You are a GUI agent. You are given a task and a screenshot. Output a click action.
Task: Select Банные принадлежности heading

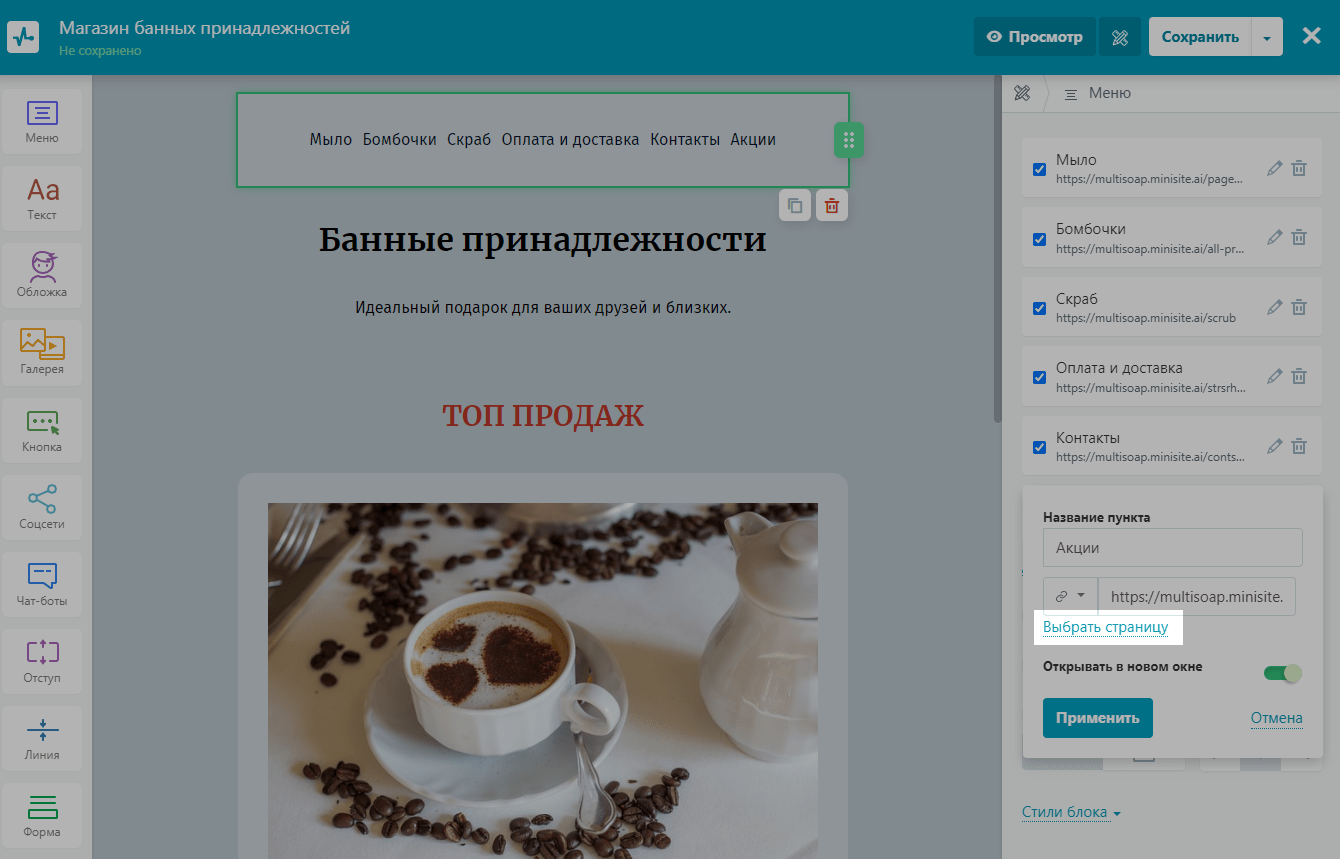point(543,240)
